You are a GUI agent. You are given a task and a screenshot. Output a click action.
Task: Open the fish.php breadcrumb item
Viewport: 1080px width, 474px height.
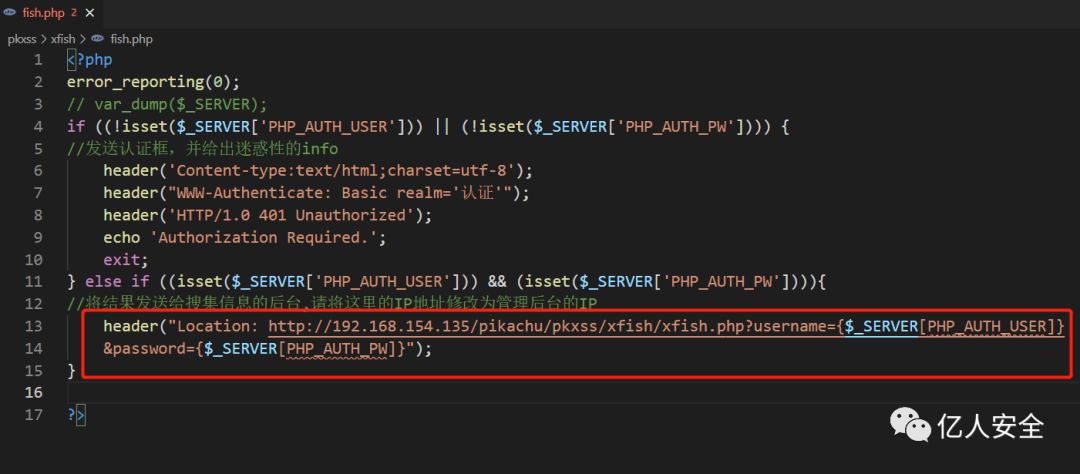132,39
